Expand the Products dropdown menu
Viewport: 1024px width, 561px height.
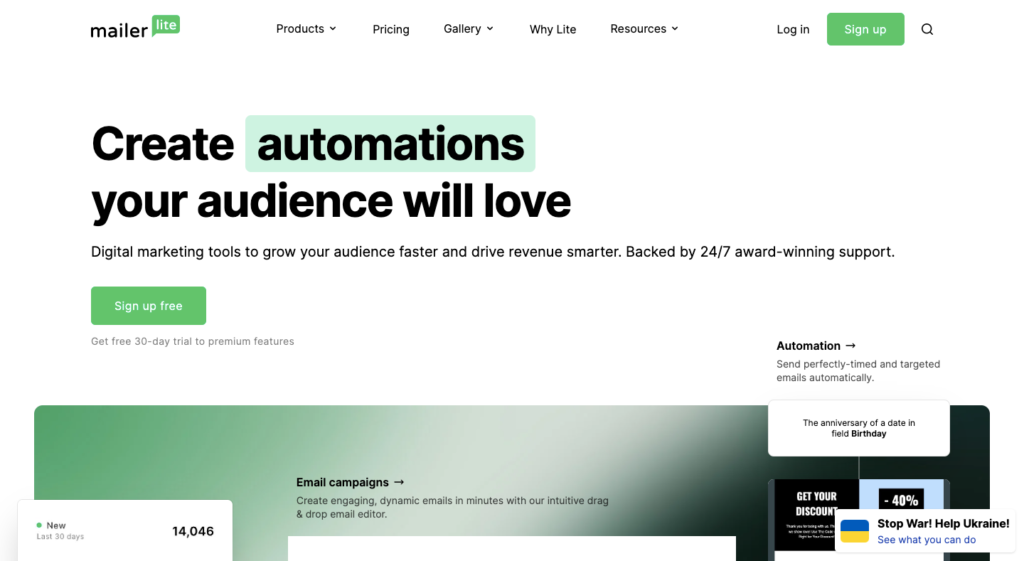click(x=306, y=29)
